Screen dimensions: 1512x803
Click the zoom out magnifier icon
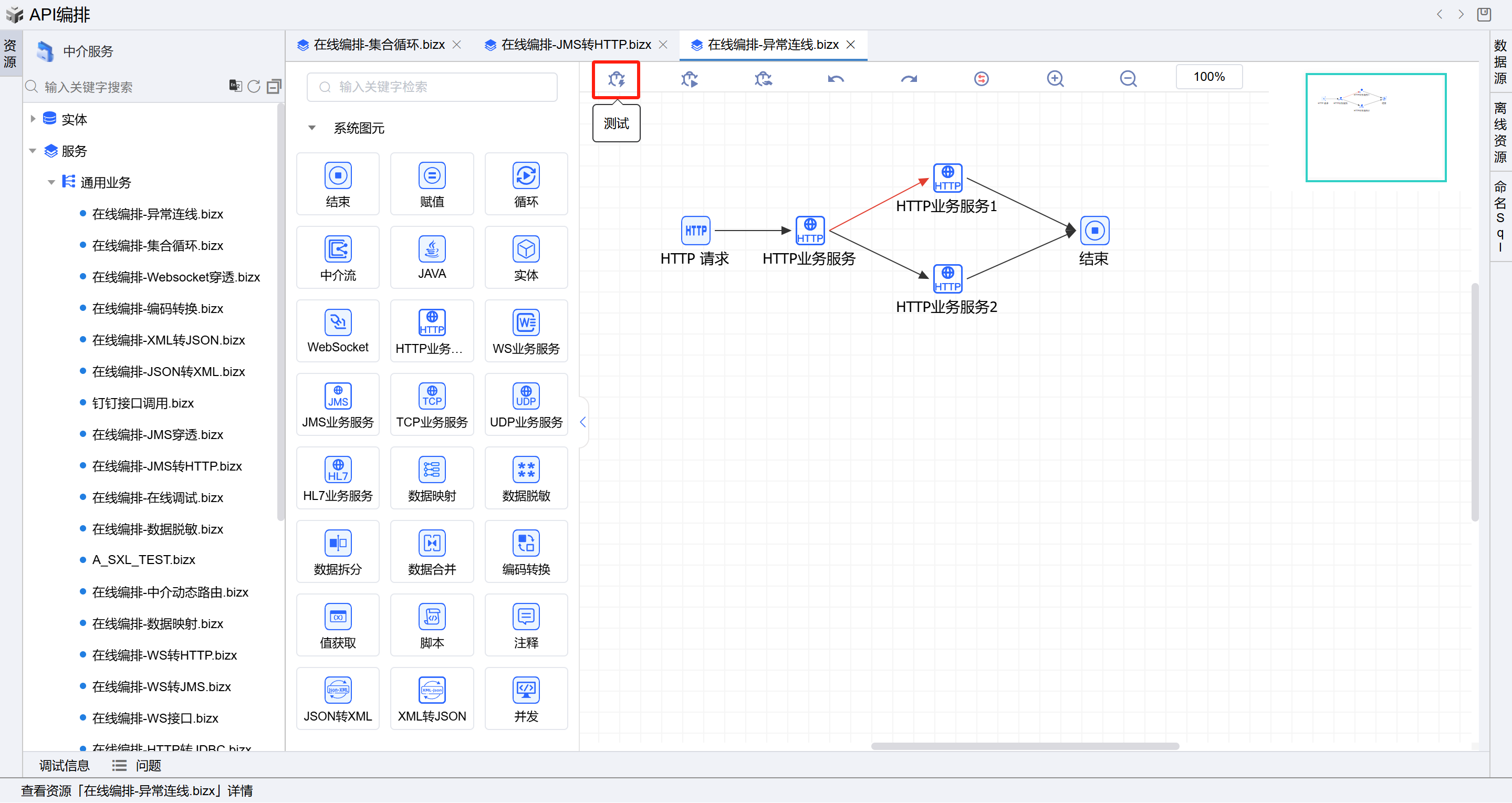click(1128, 79)
